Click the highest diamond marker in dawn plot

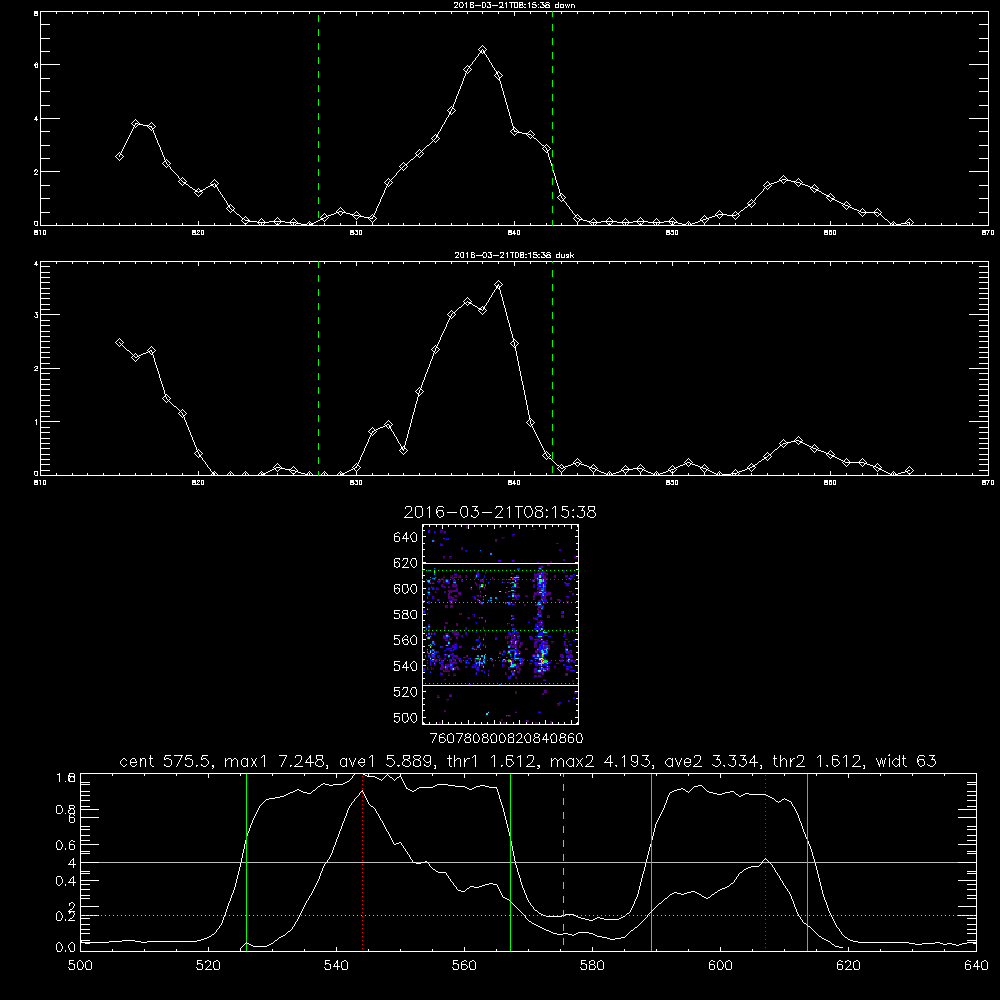[x=483, y=50]
